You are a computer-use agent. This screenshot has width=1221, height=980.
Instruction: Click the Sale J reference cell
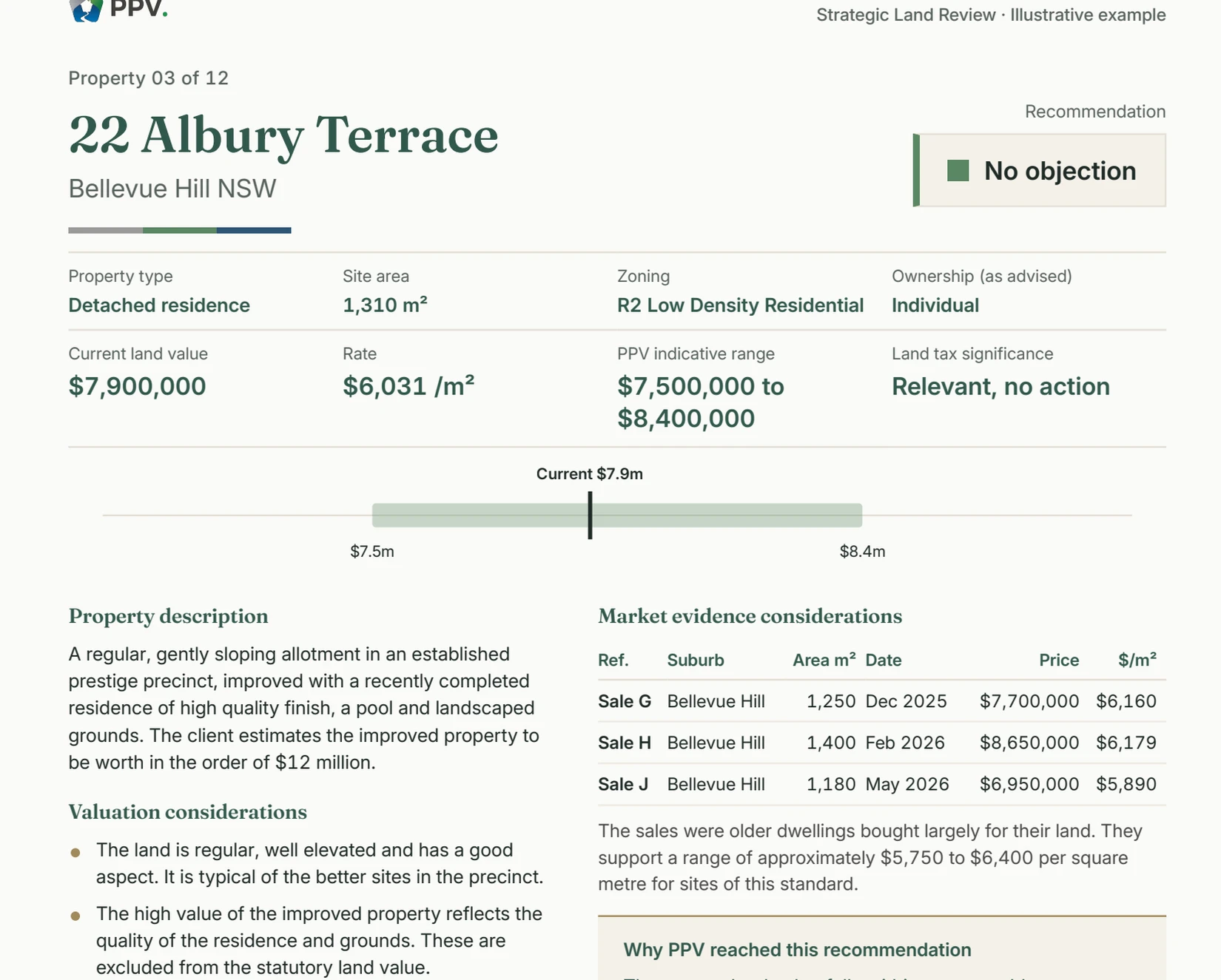coord(623,784)
